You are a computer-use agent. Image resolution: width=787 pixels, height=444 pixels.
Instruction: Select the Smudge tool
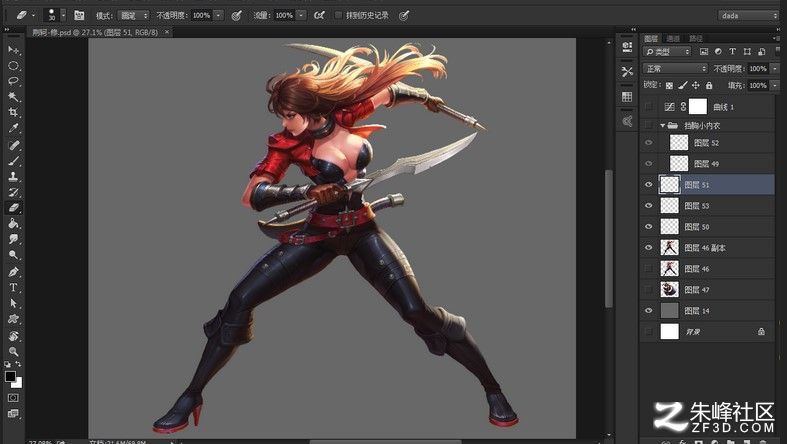pyautogui.click(x=14, y=239)
